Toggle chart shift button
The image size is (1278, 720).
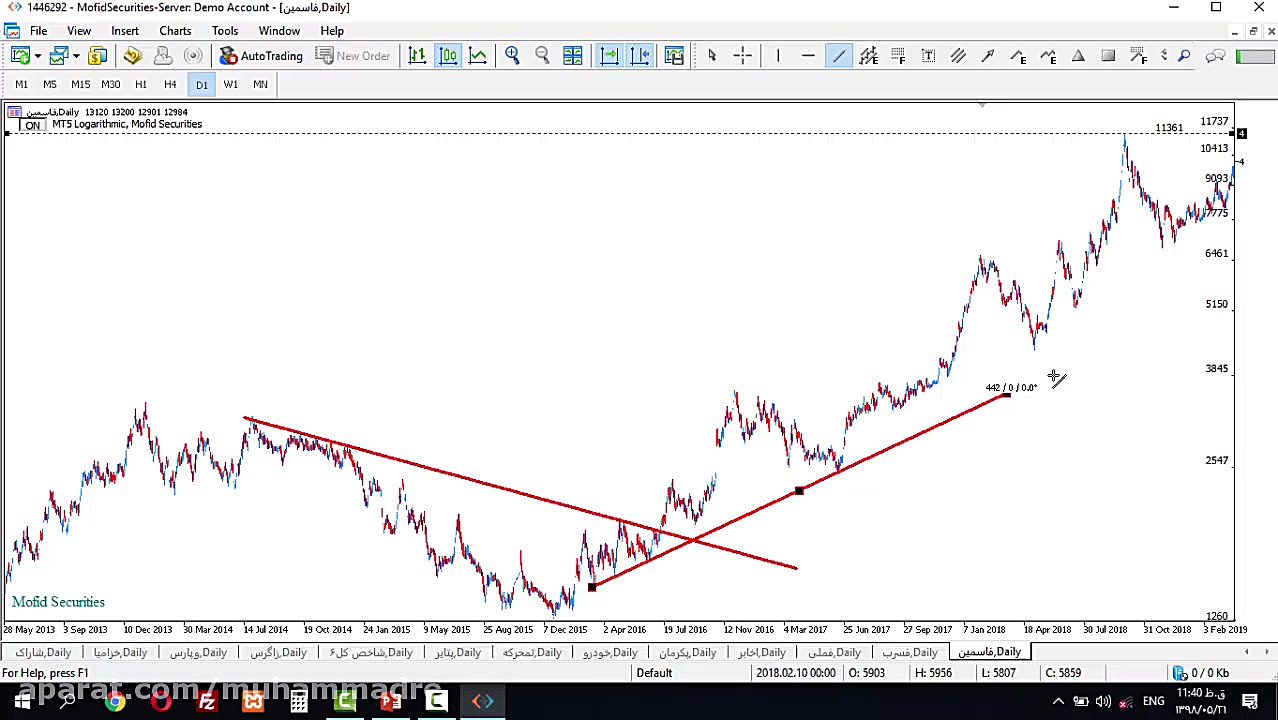click(x=640, y=56)
